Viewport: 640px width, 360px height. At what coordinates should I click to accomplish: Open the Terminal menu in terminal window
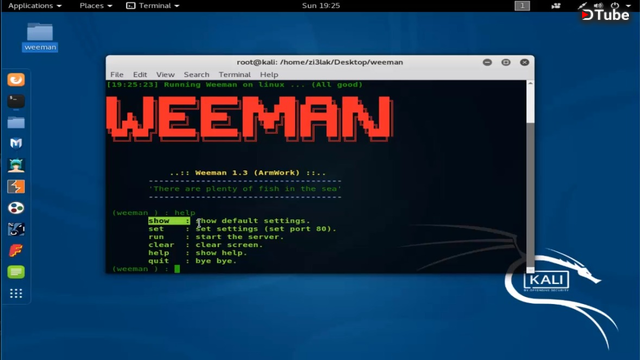click(234, 74)
